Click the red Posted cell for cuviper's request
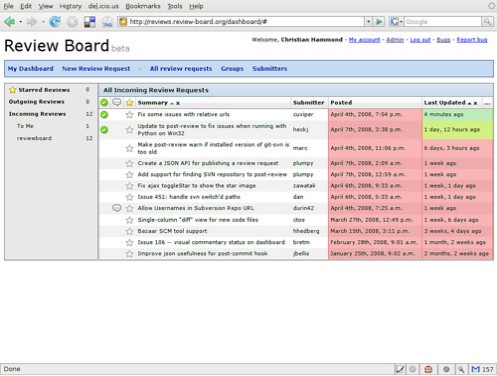Image resolution: width=497 pixels, height=376 pixels. tap(375, 114)
